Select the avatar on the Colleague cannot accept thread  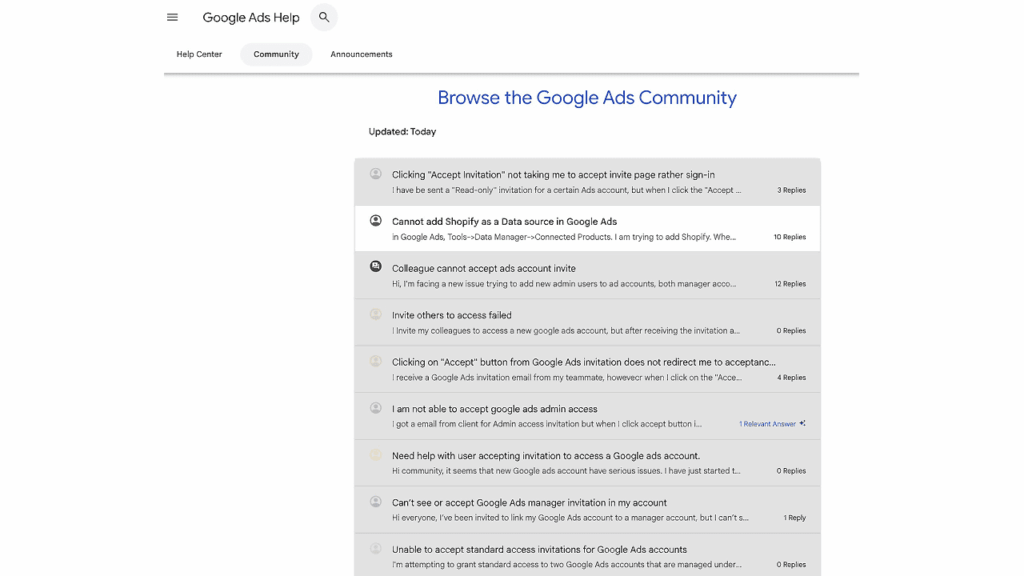[x=374, y=268]
